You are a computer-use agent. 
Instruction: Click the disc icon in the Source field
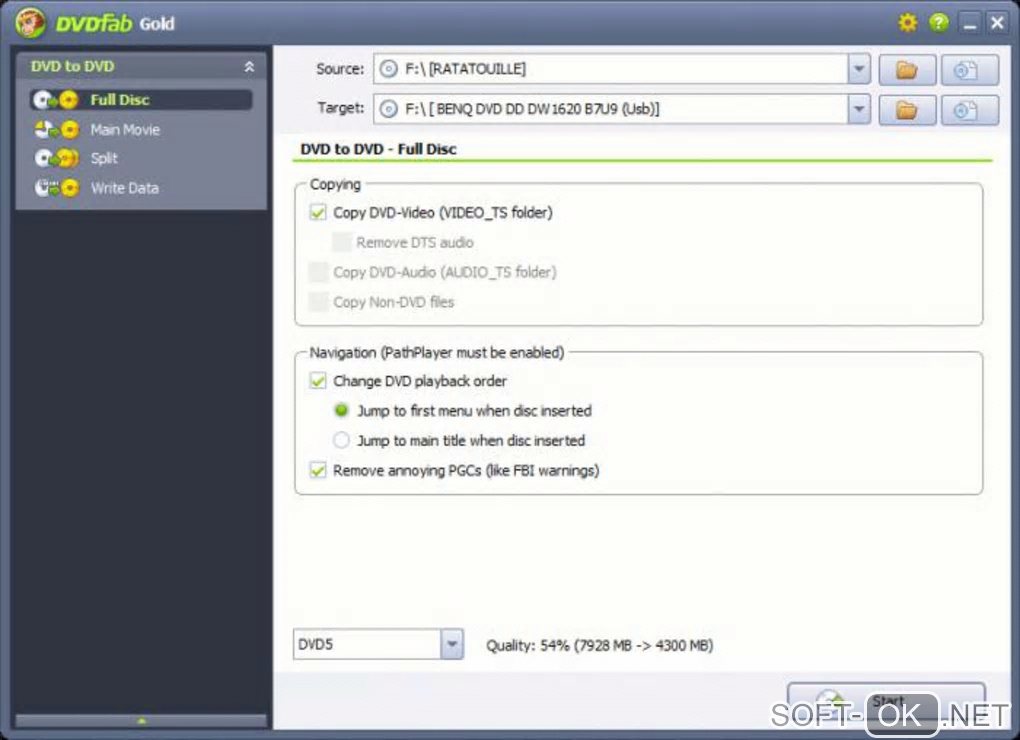(388, 69)
